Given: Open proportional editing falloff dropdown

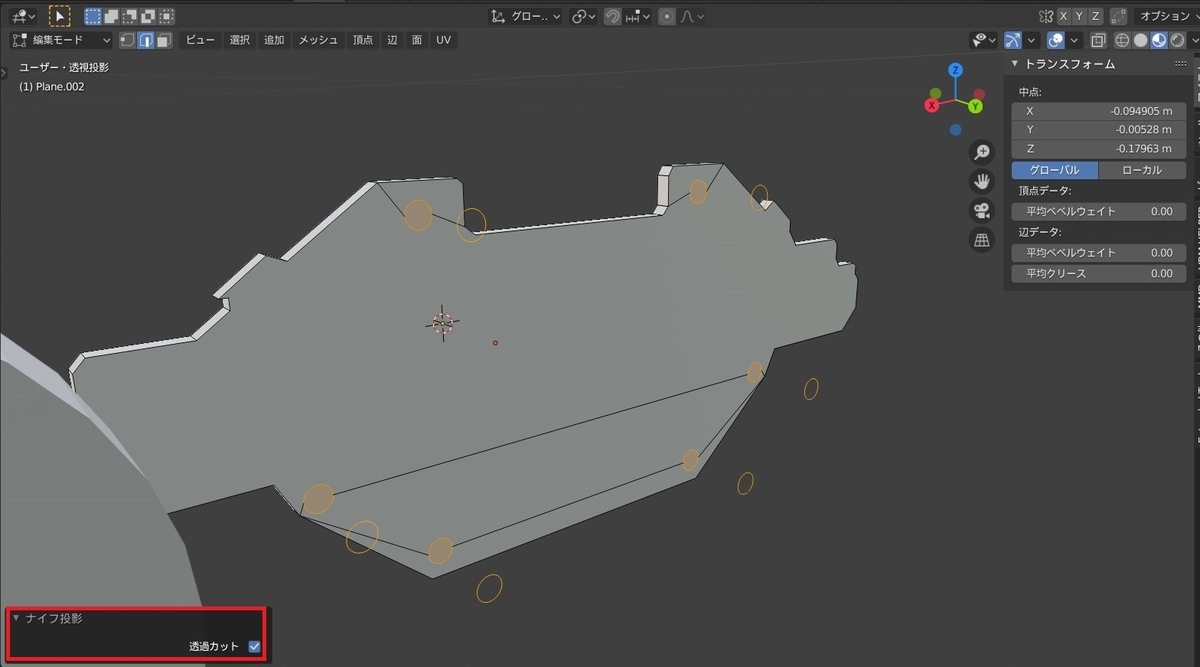Looking at the screenshot, I should click(x=691, y=16).
